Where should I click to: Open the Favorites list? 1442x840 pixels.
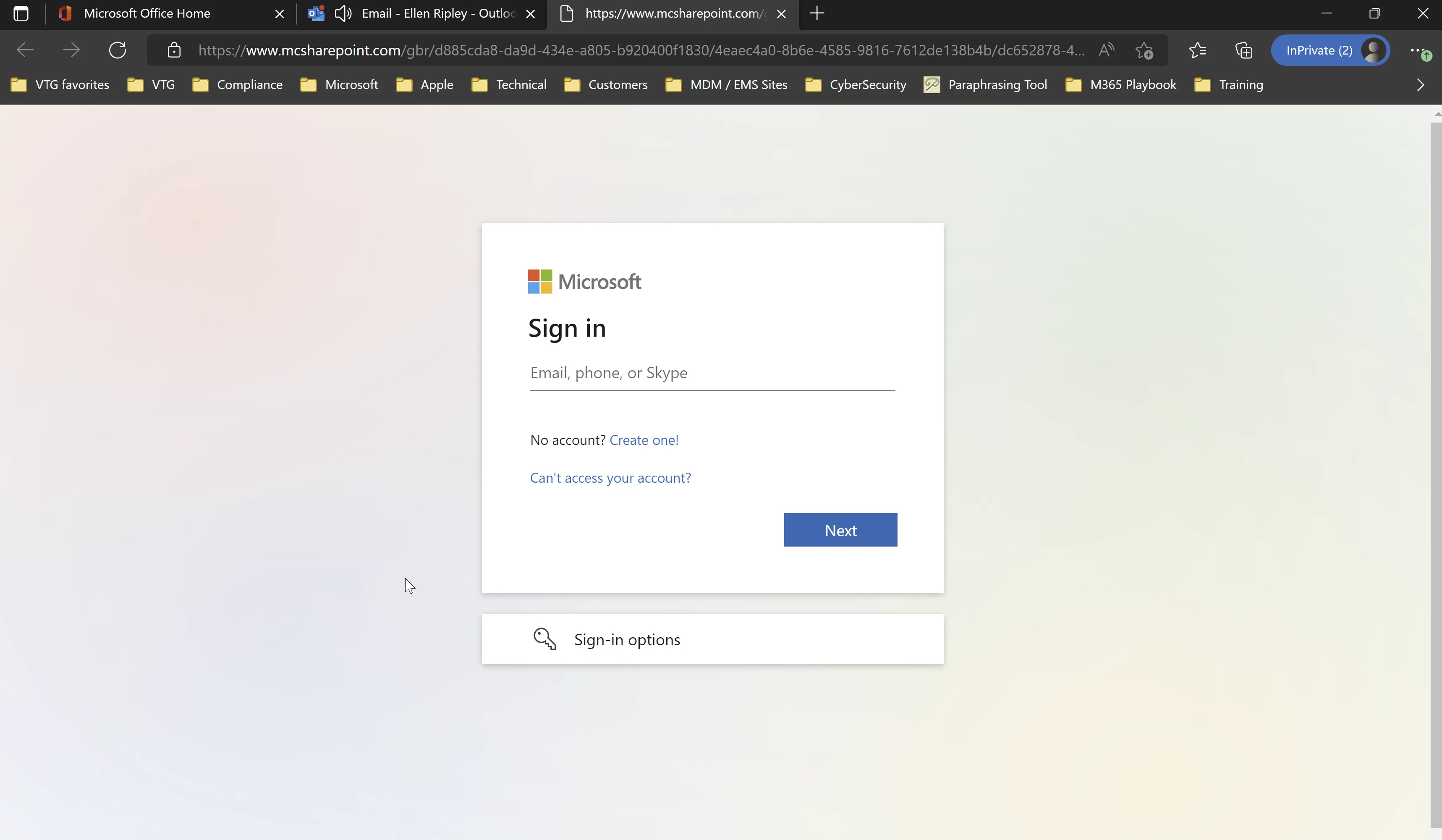pyautogui.click(x=1198, y=50)
